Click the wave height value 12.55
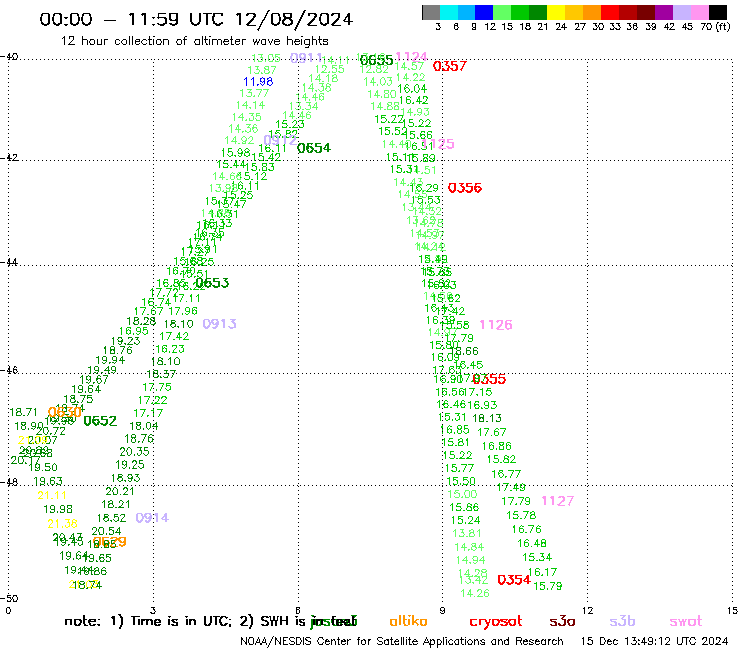 [330, 69]
